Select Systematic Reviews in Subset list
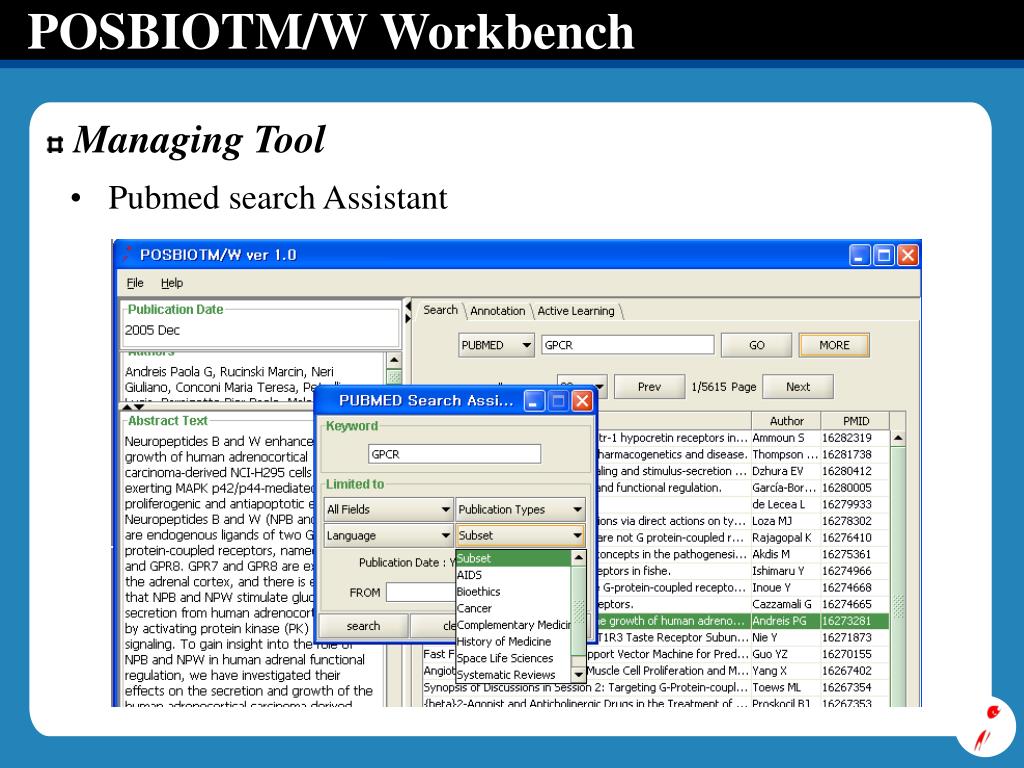The image size is (1024, 768). pyautogui.click(x=513, y=675)
